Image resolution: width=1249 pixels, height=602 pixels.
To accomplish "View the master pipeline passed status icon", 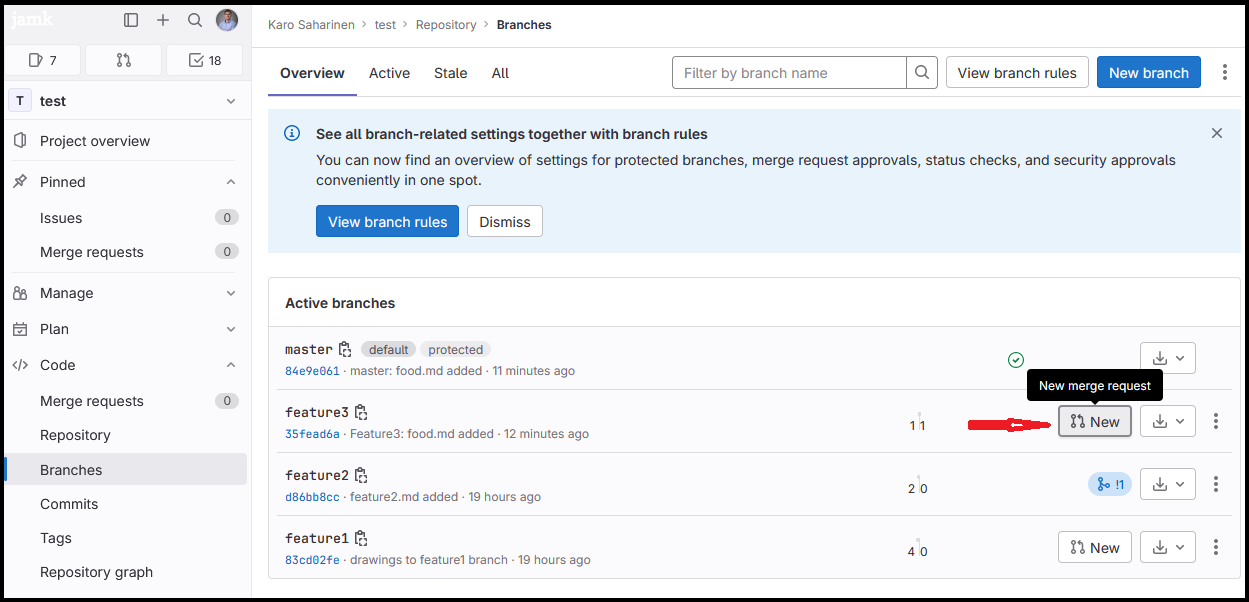I will pos(1016,360).
